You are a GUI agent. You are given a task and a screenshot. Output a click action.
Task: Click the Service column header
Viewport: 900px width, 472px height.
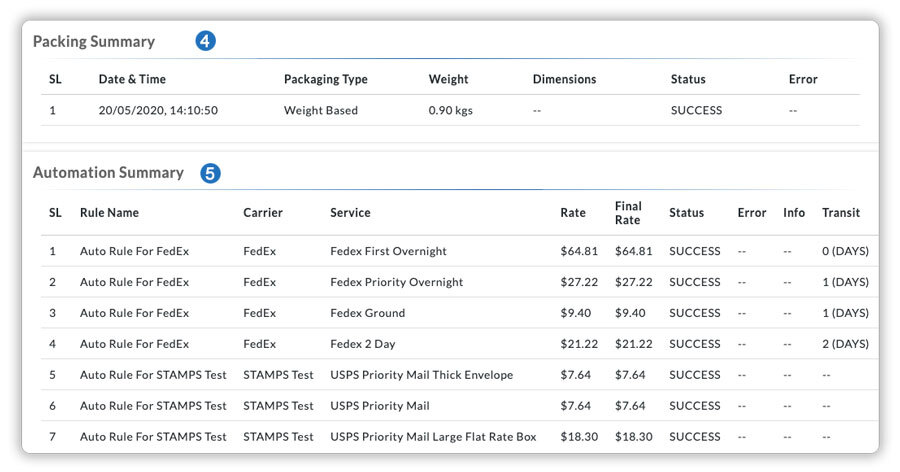[x=350, y=212]
